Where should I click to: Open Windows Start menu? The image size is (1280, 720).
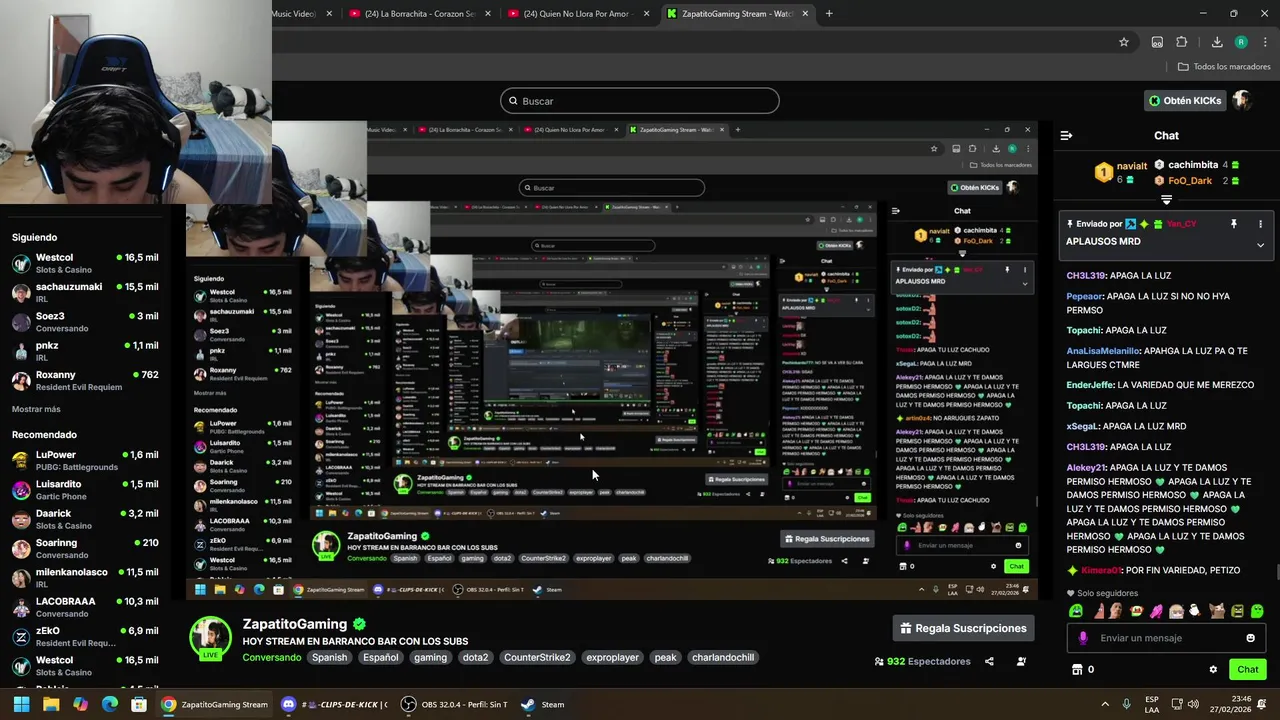click(21, 704)
